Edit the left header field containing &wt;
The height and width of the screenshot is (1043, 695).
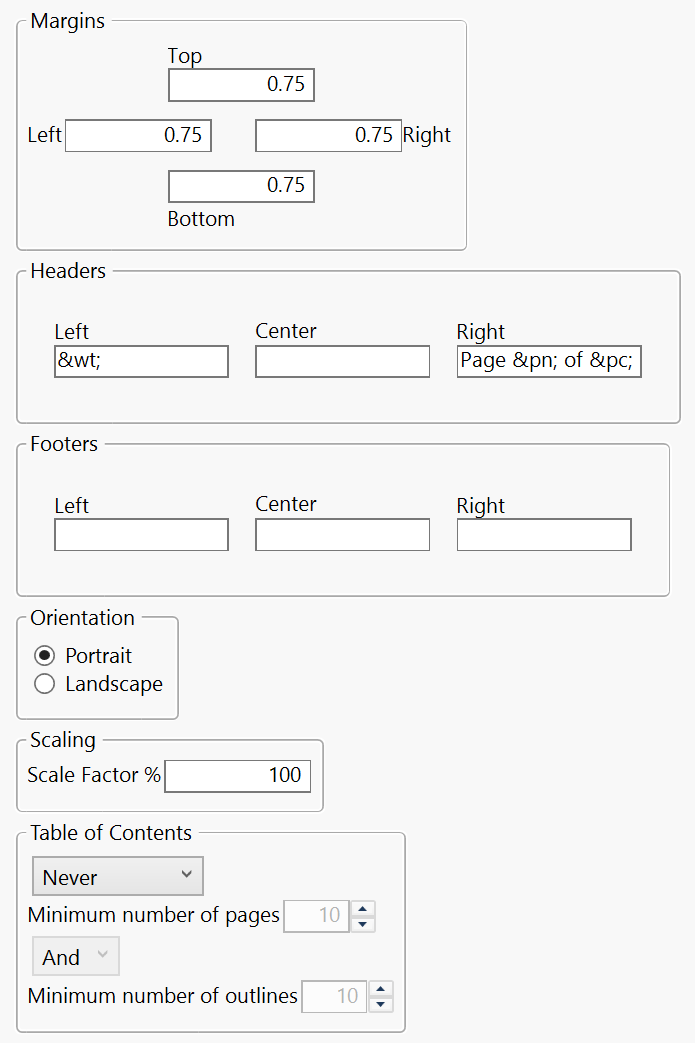pos(141,361)
